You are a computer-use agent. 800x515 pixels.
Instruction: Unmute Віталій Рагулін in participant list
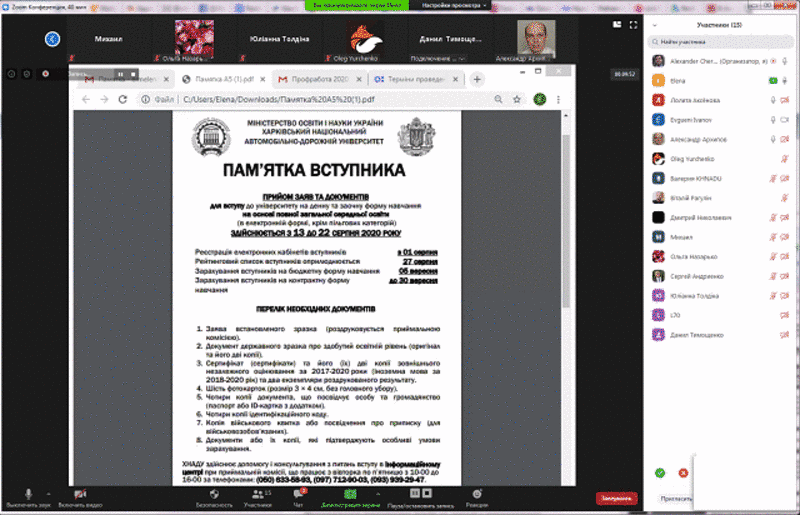coord(785,198)
